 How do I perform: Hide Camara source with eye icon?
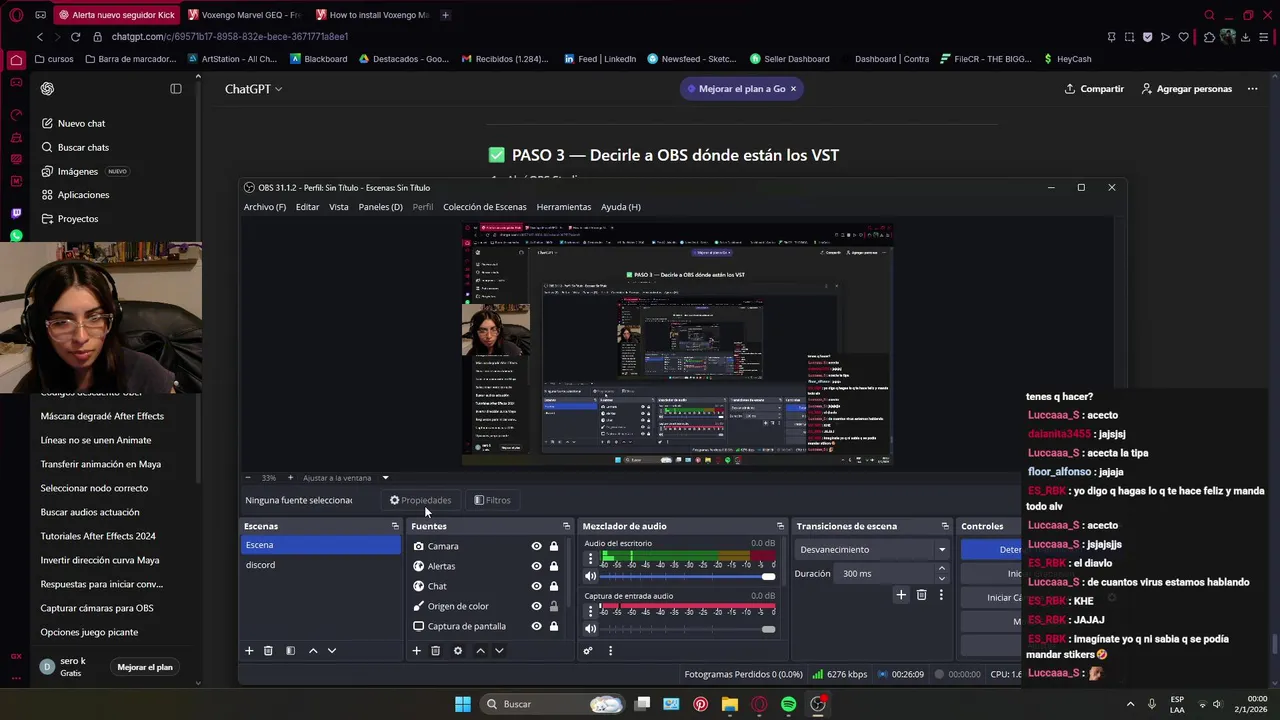(x=536, y=546)
